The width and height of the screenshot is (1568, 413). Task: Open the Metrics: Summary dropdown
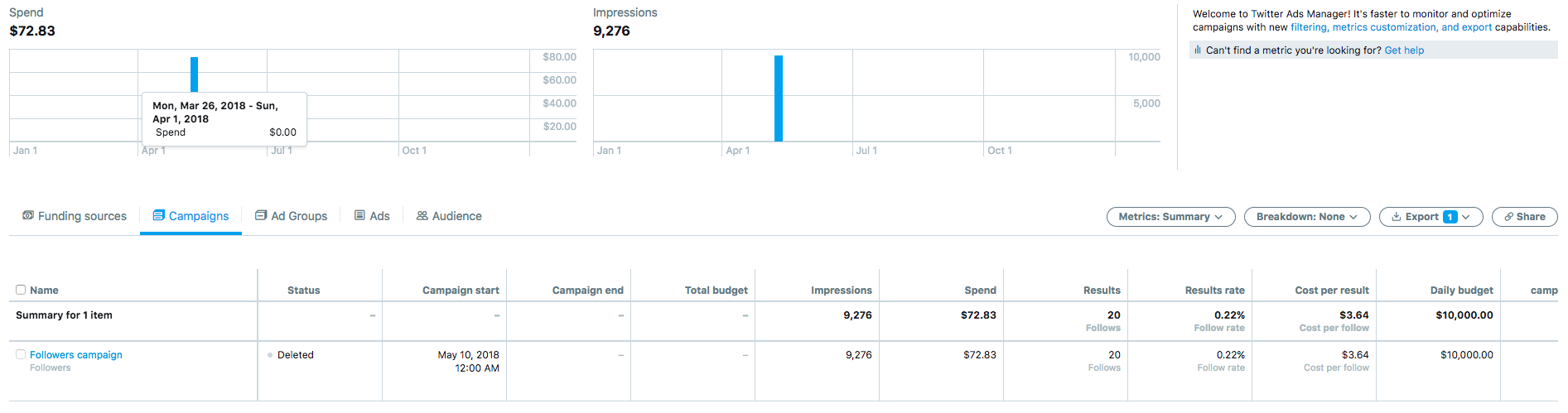[1170, 217]
